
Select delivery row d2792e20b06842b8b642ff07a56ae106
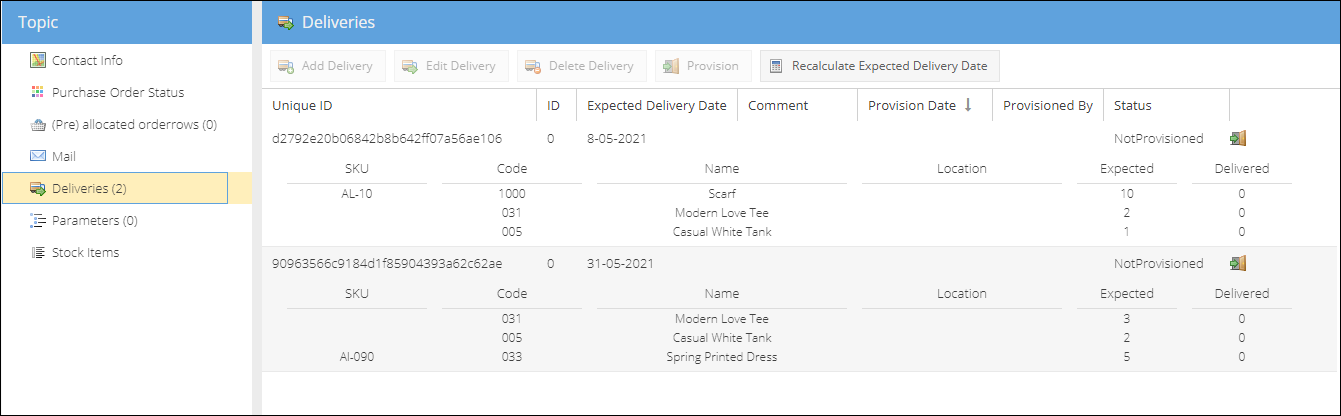[x=387, y=139]
